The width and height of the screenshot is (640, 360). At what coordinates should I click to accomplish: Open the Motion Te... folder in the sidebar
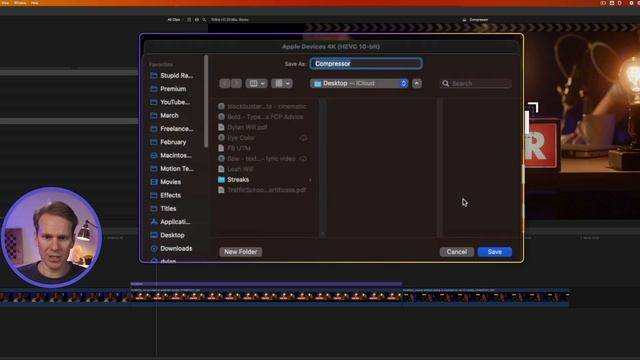tap(172, 169)
